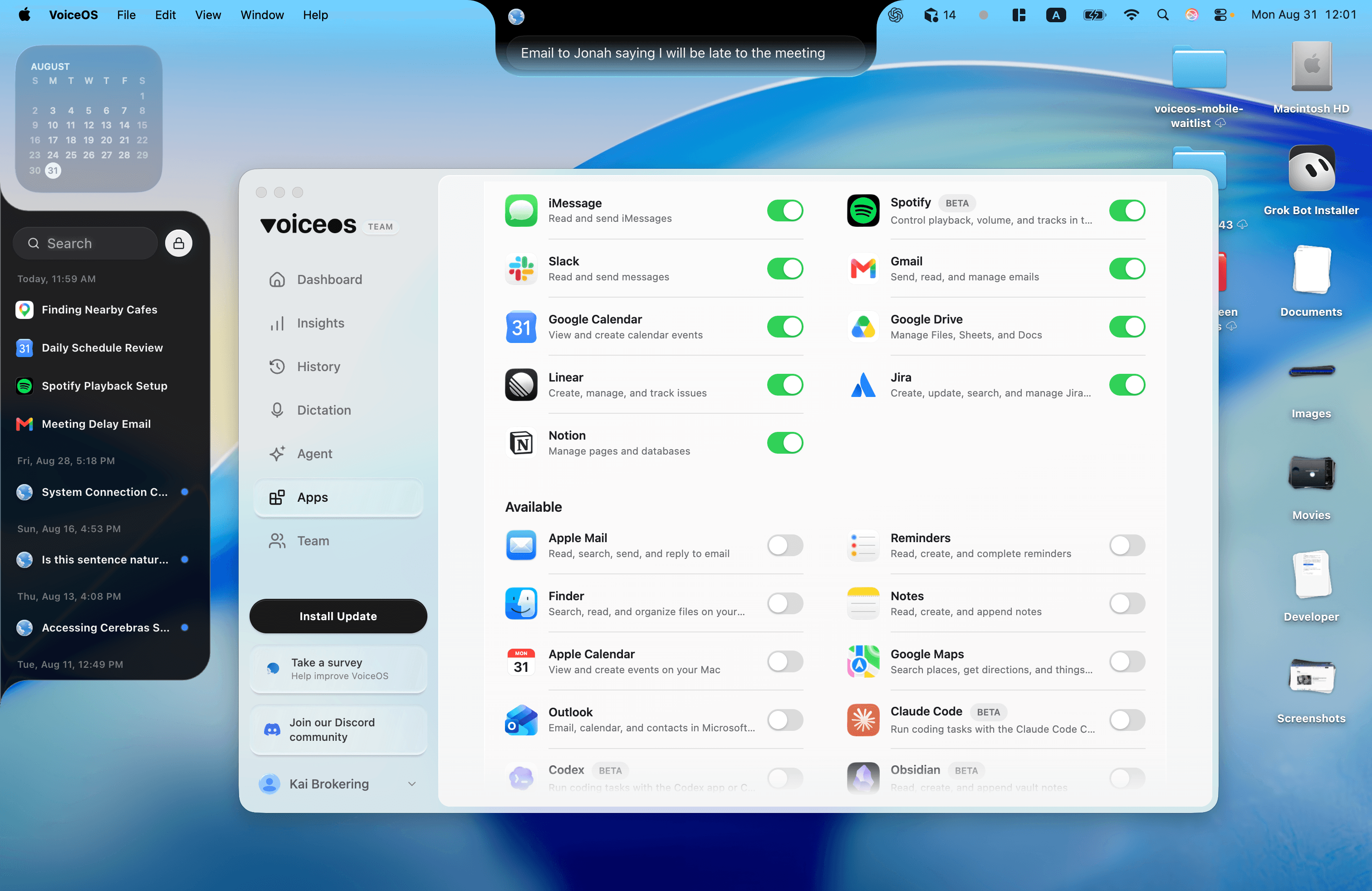Disable the Notion toggle
This screenshot has height=891, width=1372.
click(x=784, y=443)
